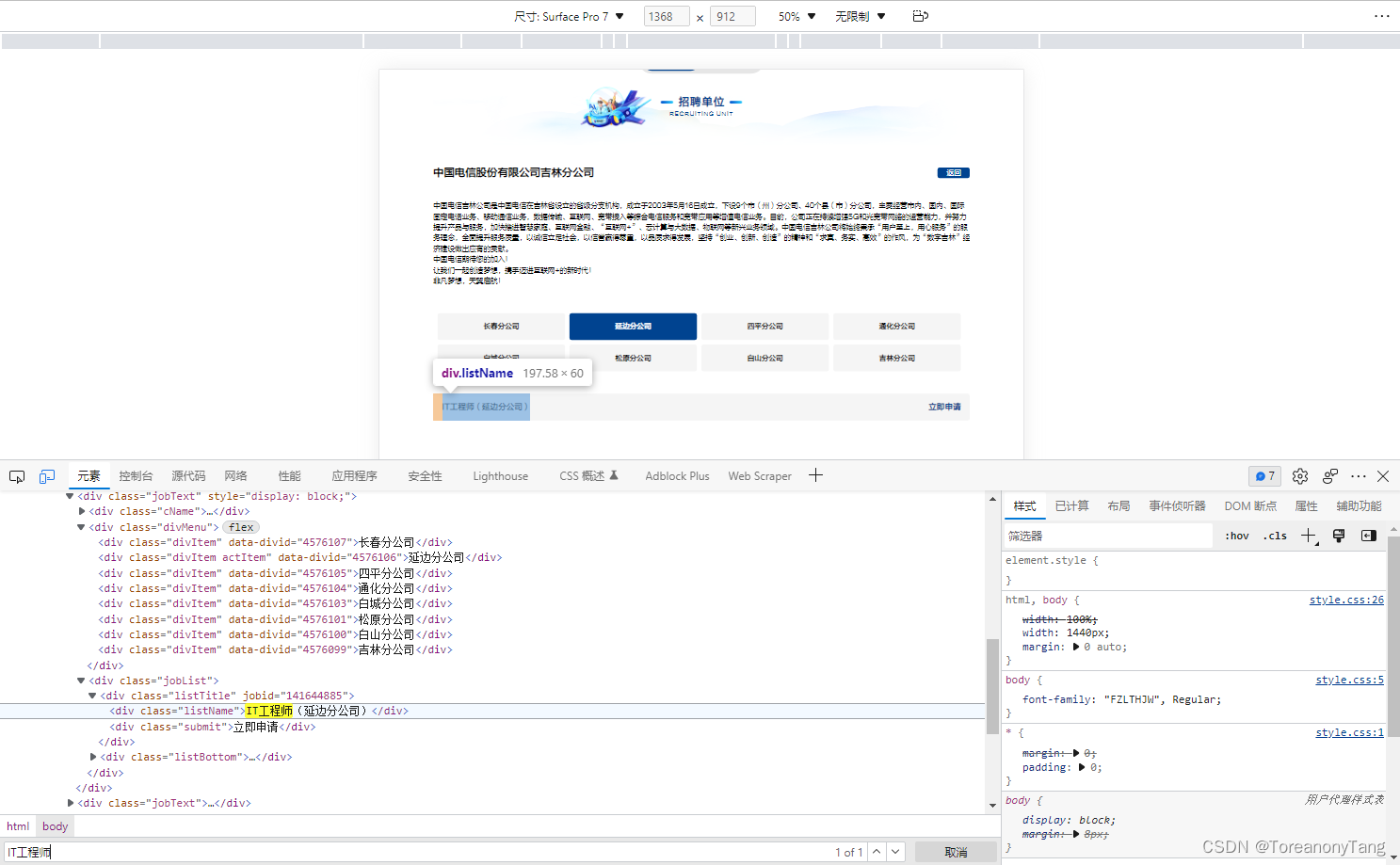This screenshot has width=1400, height=865.
Task: Click the rotate screen icon in device toolbar
Action: tap(921, 16)
